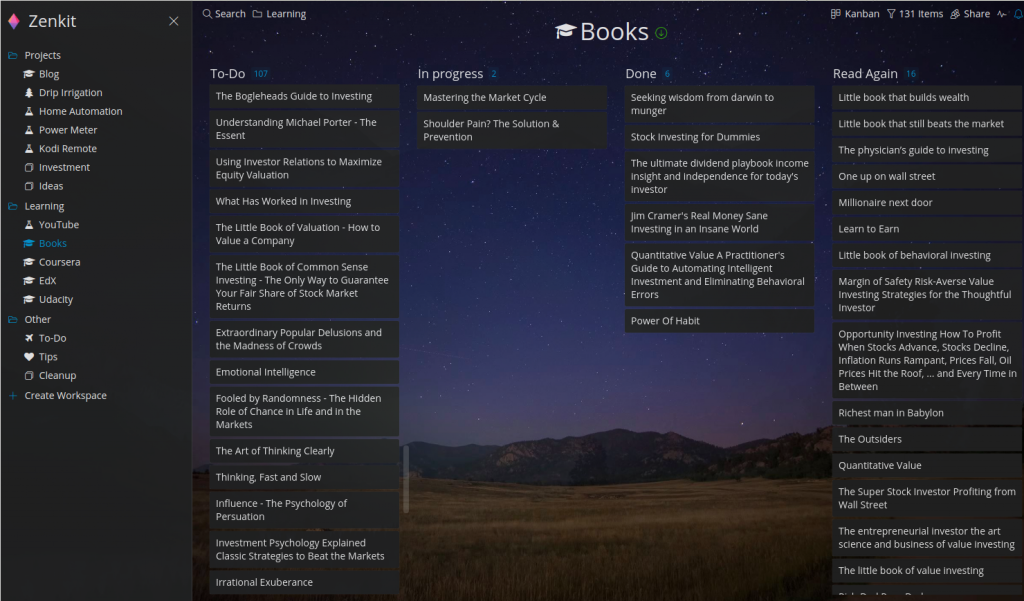Open card The little book of value investing
Viewport: 1024px width, 601px height.
927,571
